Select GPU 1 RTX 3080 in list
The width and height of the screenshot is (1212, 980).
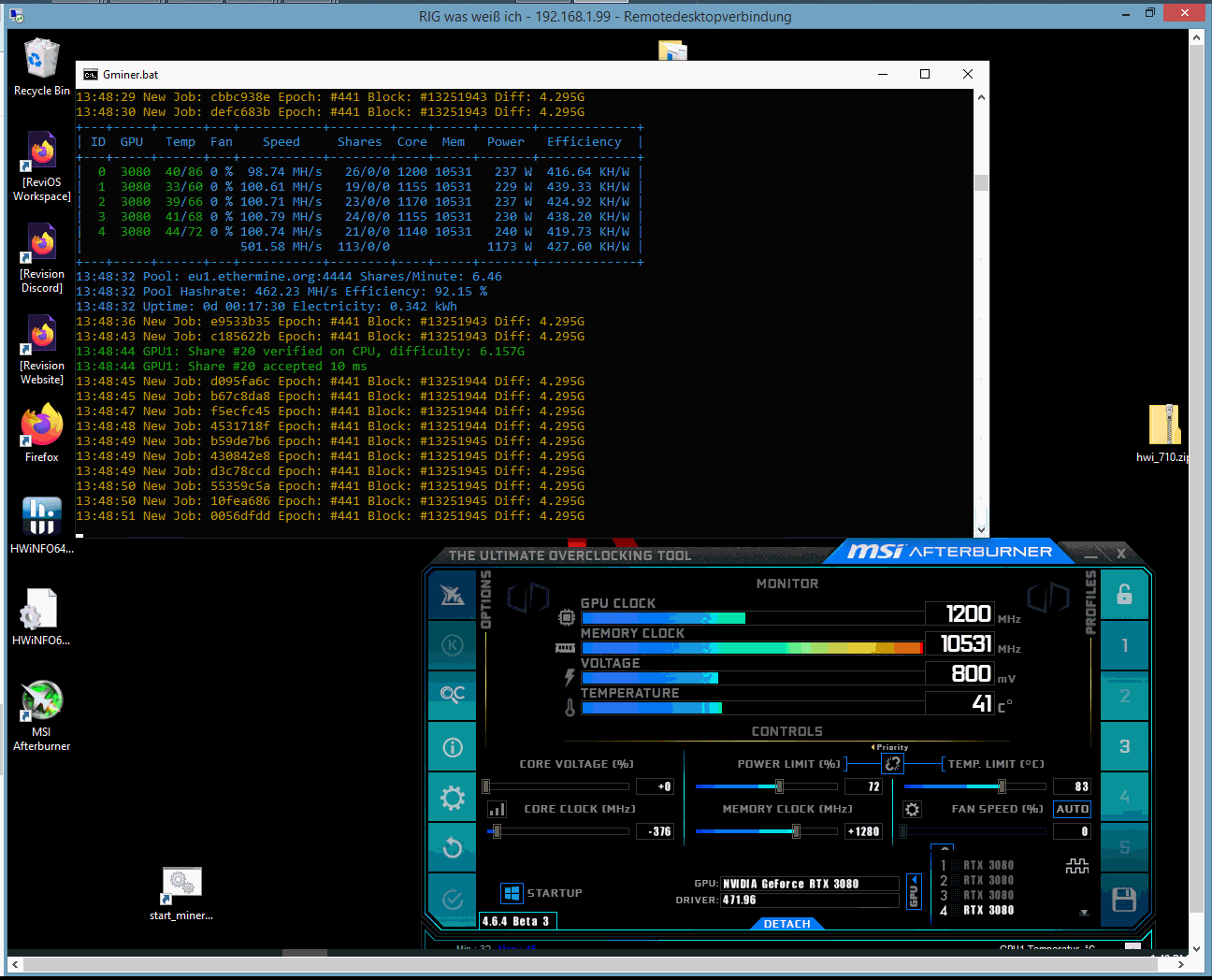click(977, 866)
